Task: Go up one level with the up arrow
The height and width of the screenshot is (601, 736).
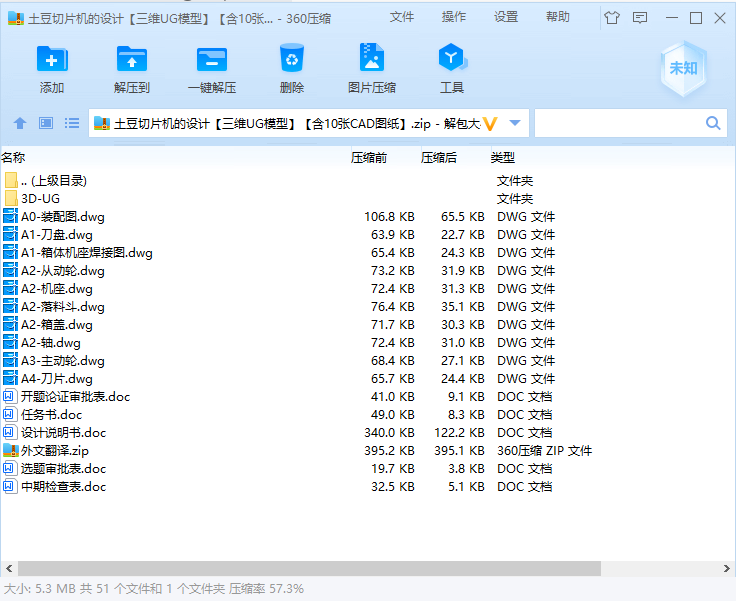Action: coord(20,123)
